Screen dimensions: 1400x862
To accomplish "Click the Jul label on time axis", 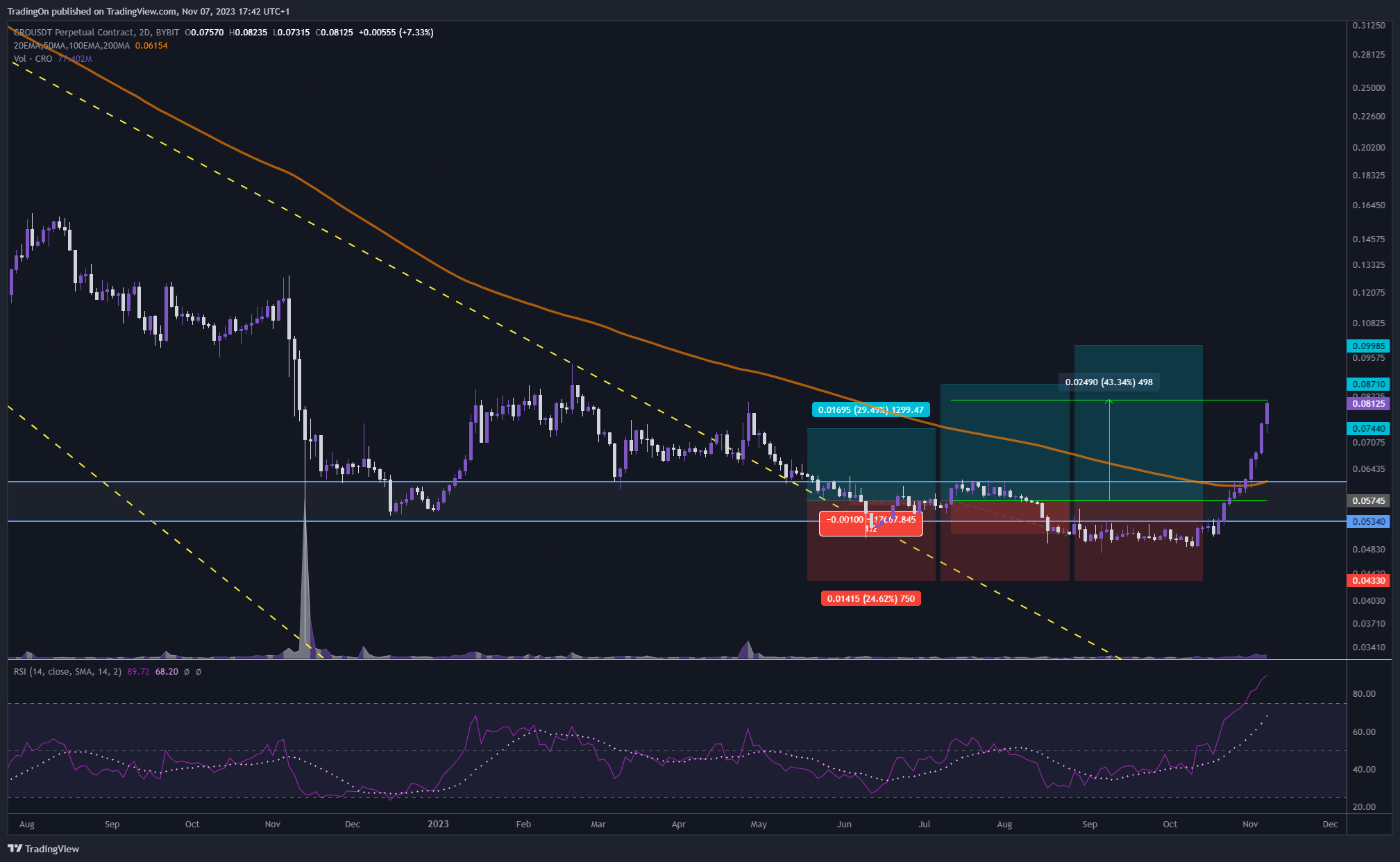I will pyautogui.click(x=925, y=825).
